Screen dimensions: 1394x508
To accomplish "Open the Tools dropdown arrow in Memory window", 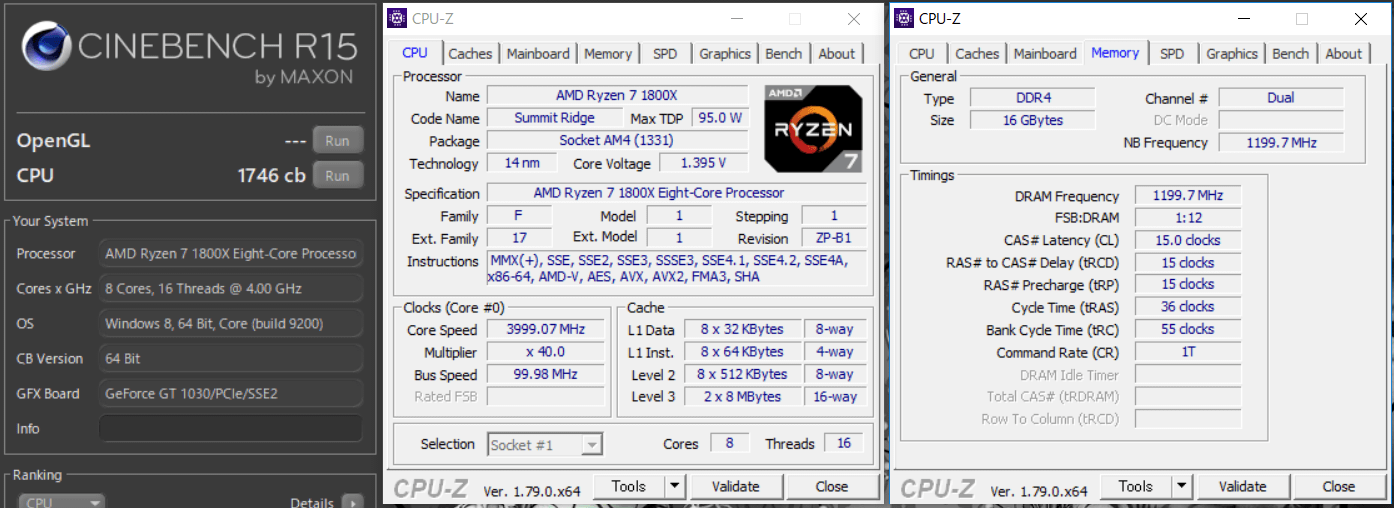I will coord(1181,487).
